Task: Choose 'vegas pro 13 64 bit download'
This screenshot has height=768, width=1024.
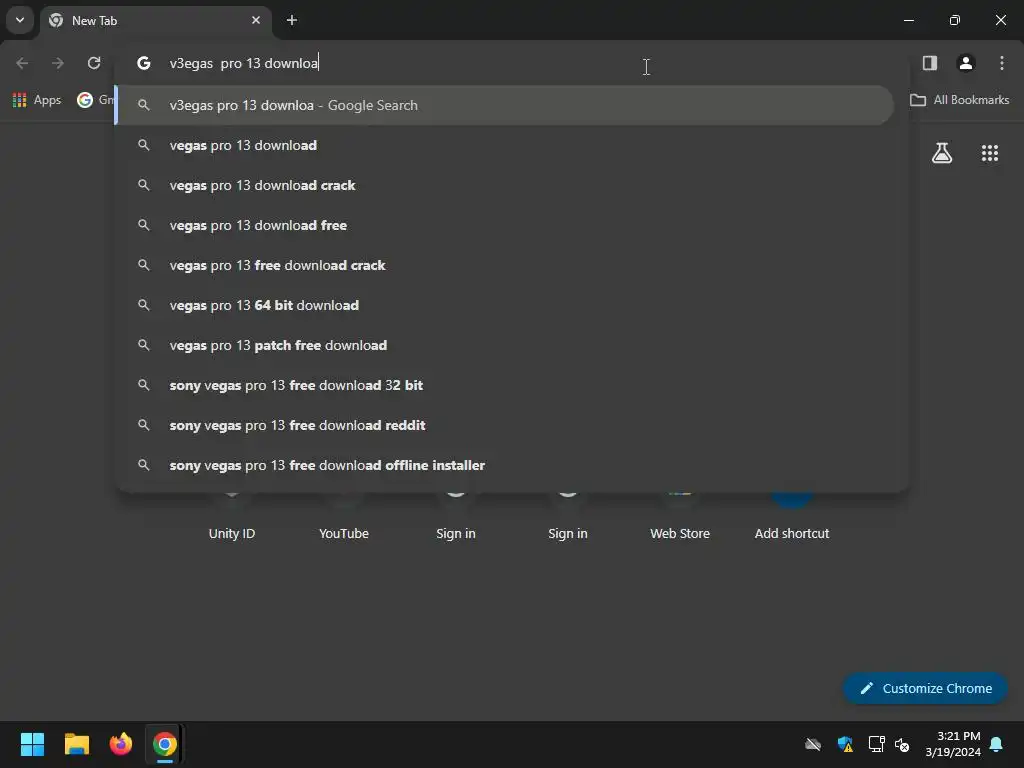Action: (504, 305)
